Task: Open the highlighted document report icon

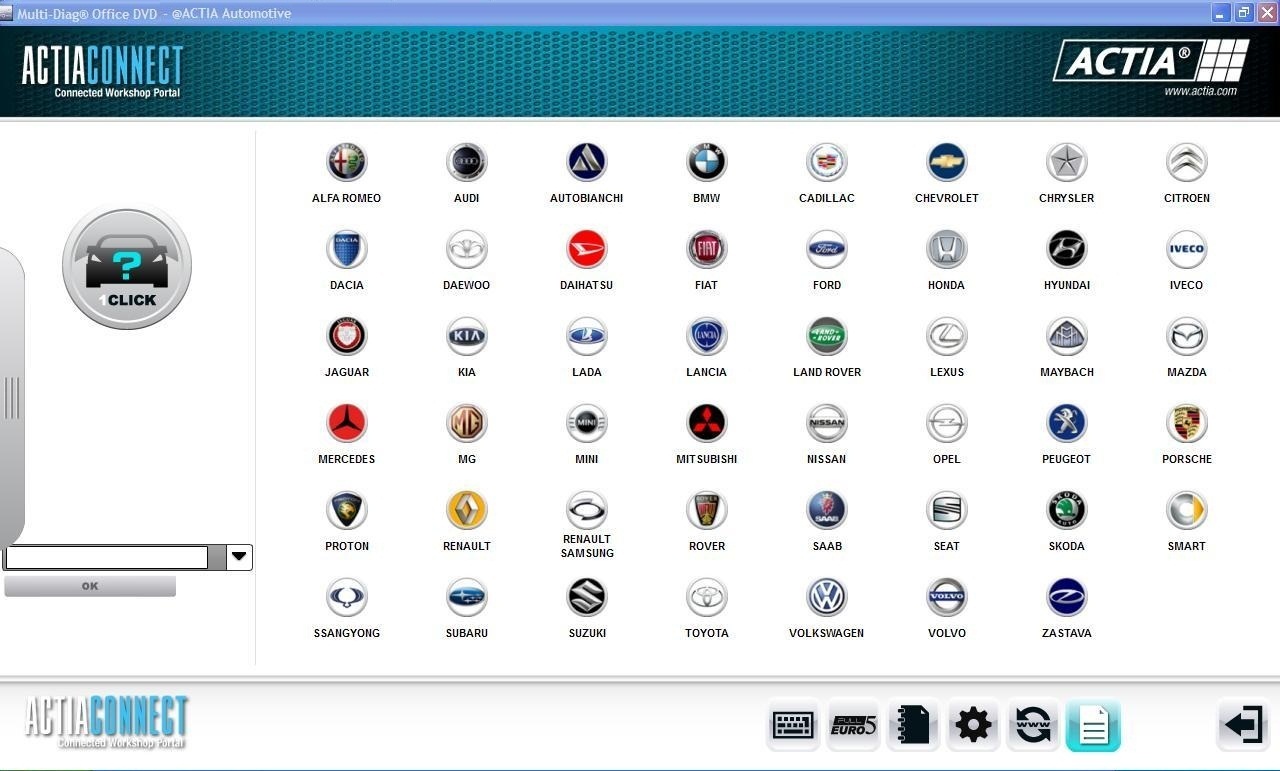Action: 1093,725
